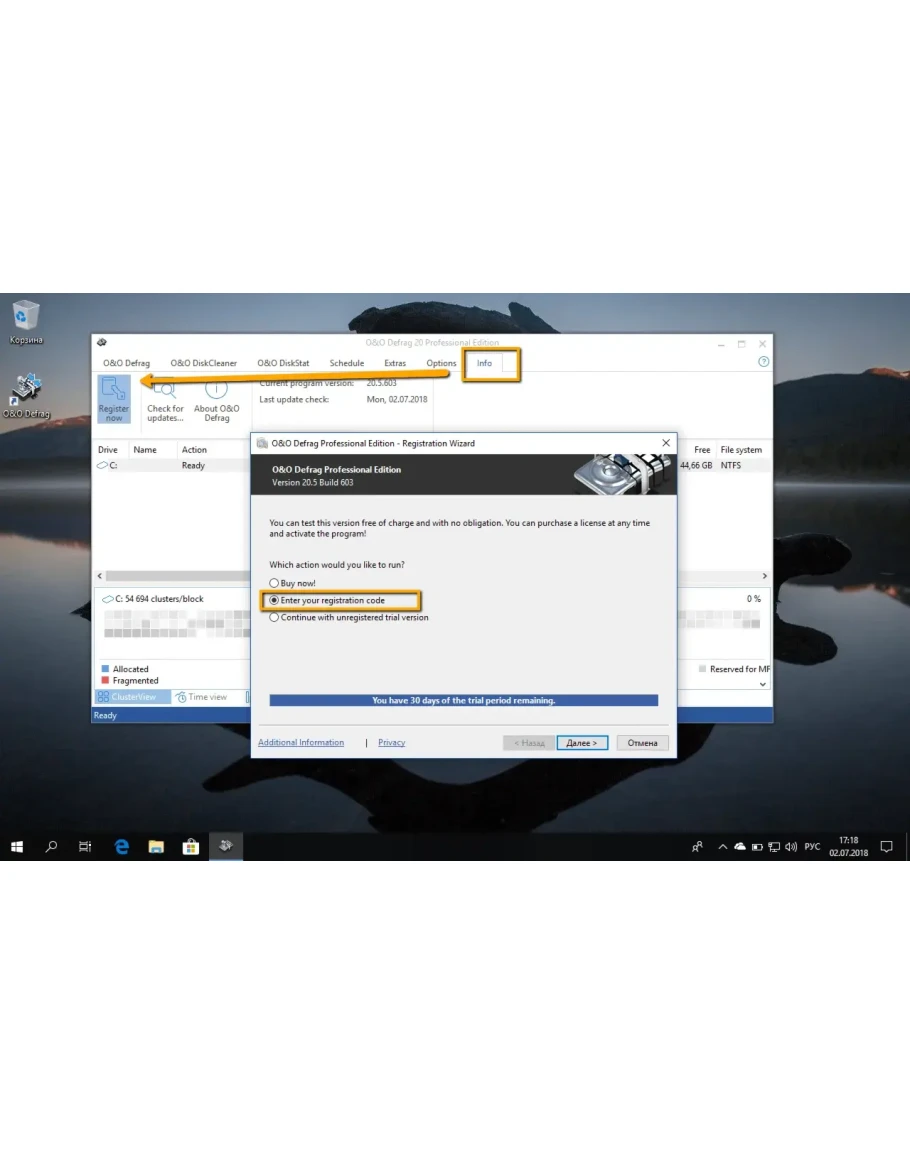Click the Register now icon
Screen dimensions: 910x1155
tap(113, 398)
